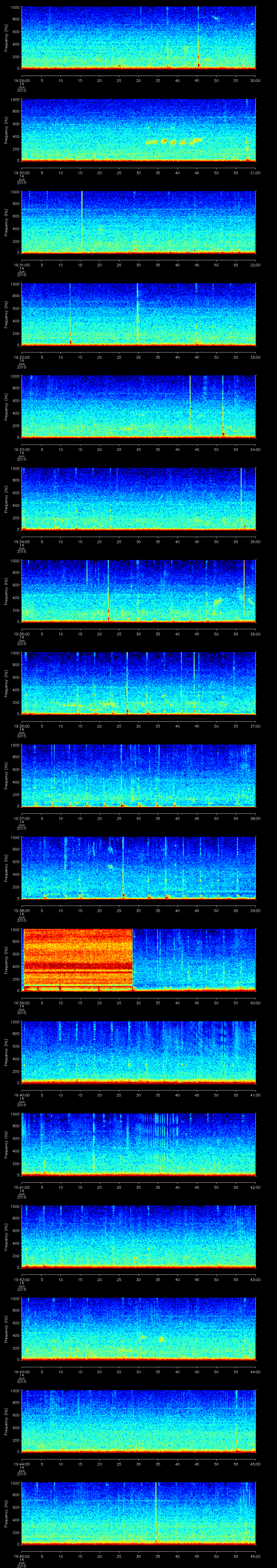Image resolution: width=277 pixels, height=1568 pixels.
Task: Click the spectrogram panel starting at 19:42:00
Action: pyautogui.click(x=139, y=1237)
